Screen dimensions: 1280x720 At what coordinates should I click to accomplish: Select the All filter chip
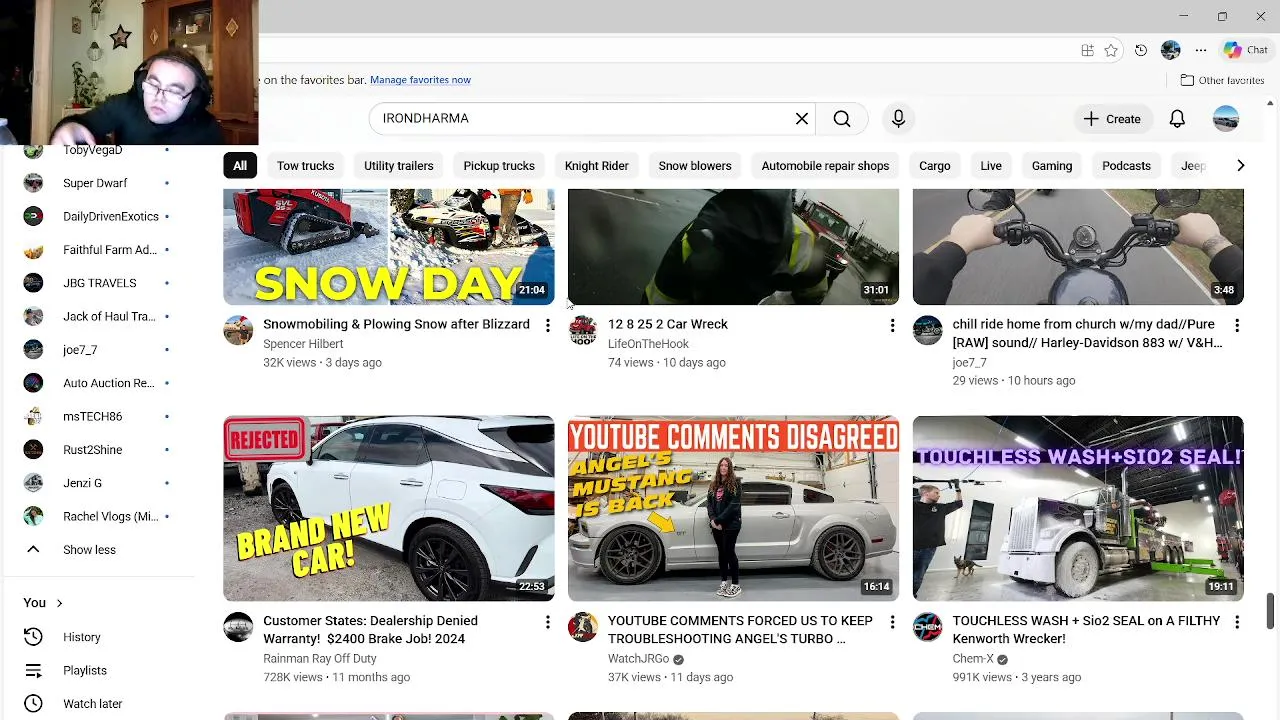click(240, 166)
